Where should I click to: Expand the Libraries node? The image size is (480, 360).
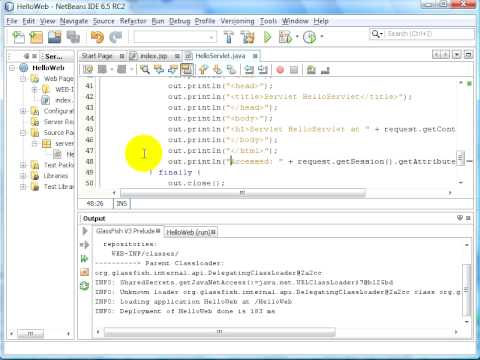(x=23, y=176)
